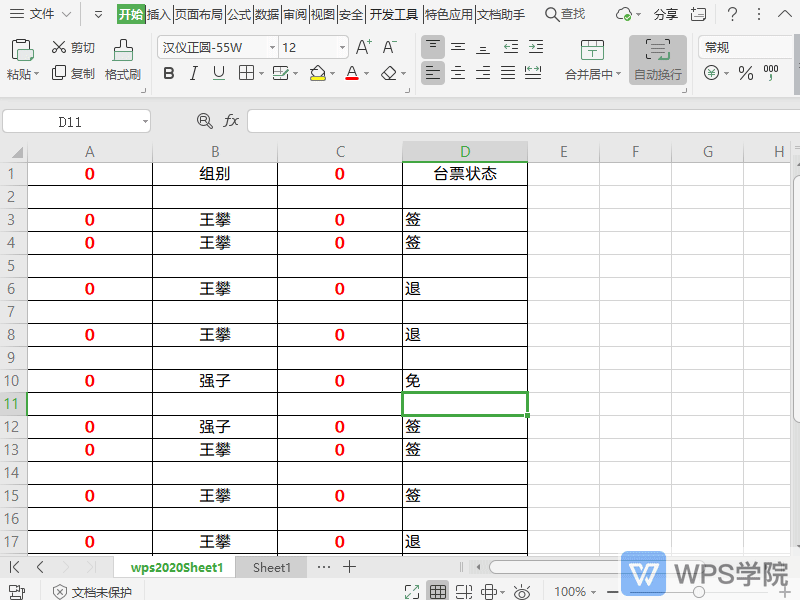Viewport: 800px width, 600px height.
Task: Click the 查找 search button
Action: click(566, 14)
